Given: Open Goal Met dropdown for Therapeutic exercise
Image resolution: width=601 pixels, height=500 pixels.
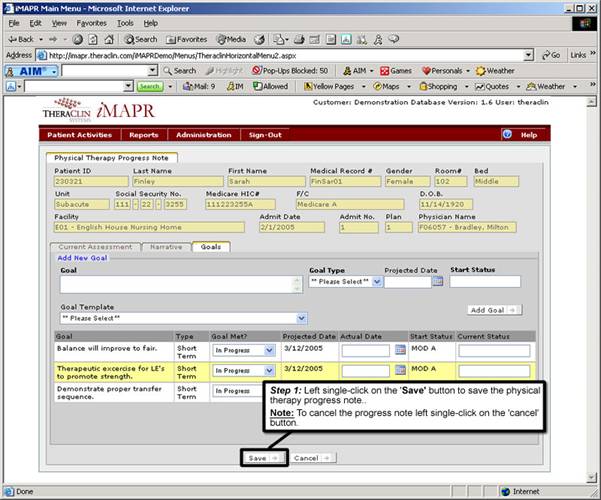Looking at the screenshot, I should (x=269, y=370).
